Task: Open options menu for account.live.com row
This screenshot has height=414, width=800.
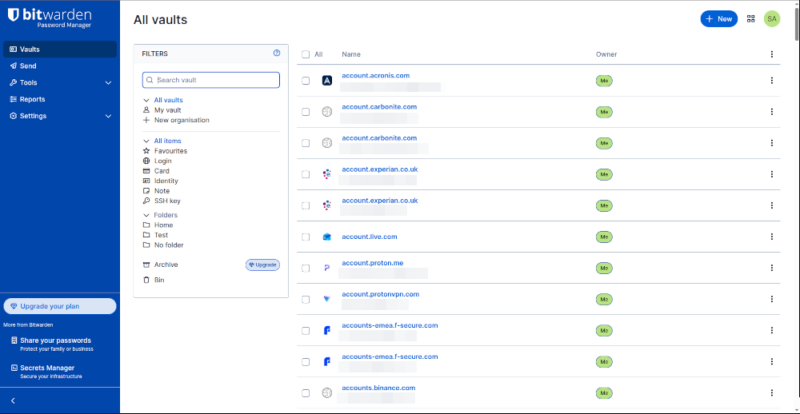Action: tap(771, 237)
